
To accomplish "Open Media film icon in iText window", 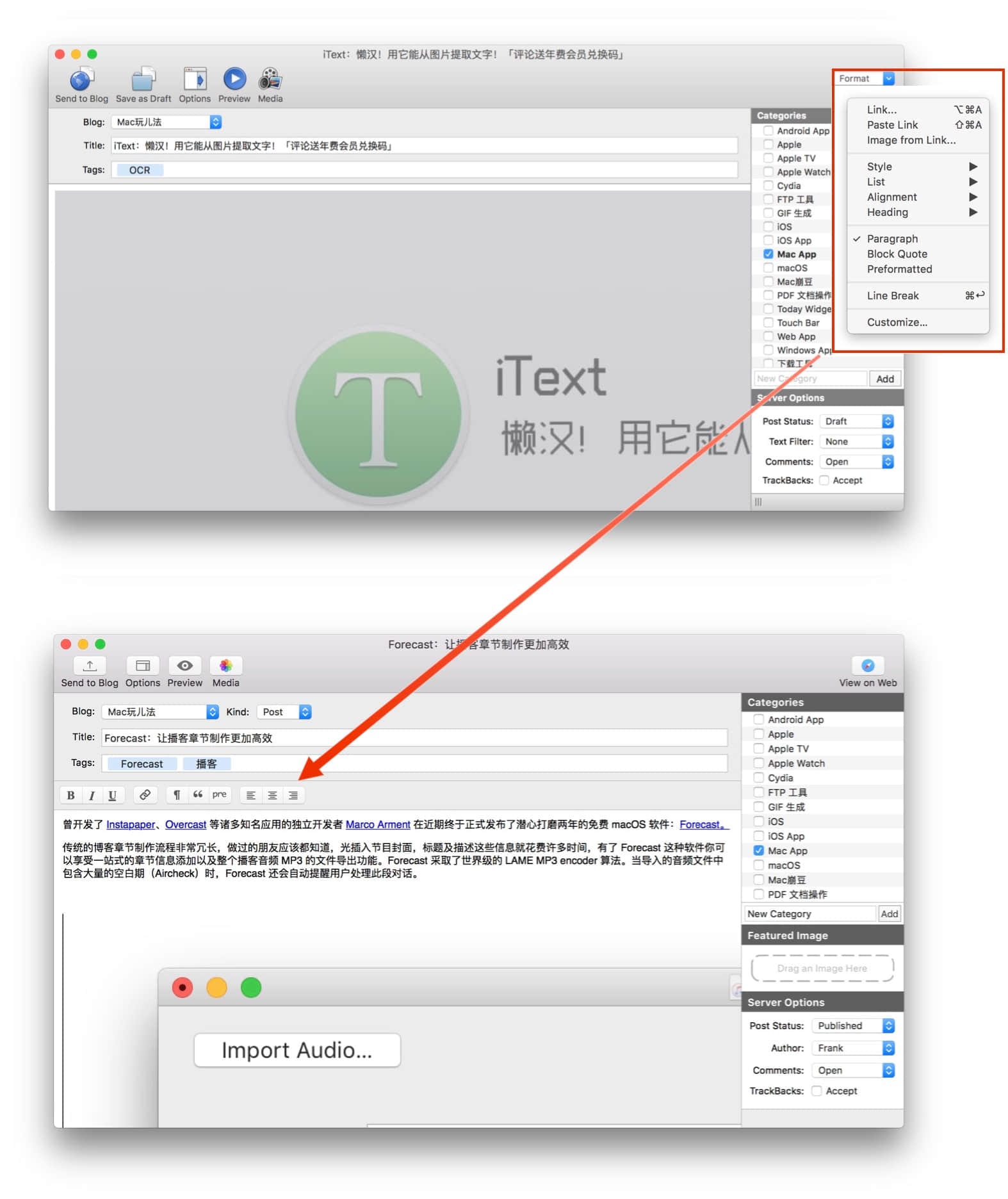I will 270,79.
